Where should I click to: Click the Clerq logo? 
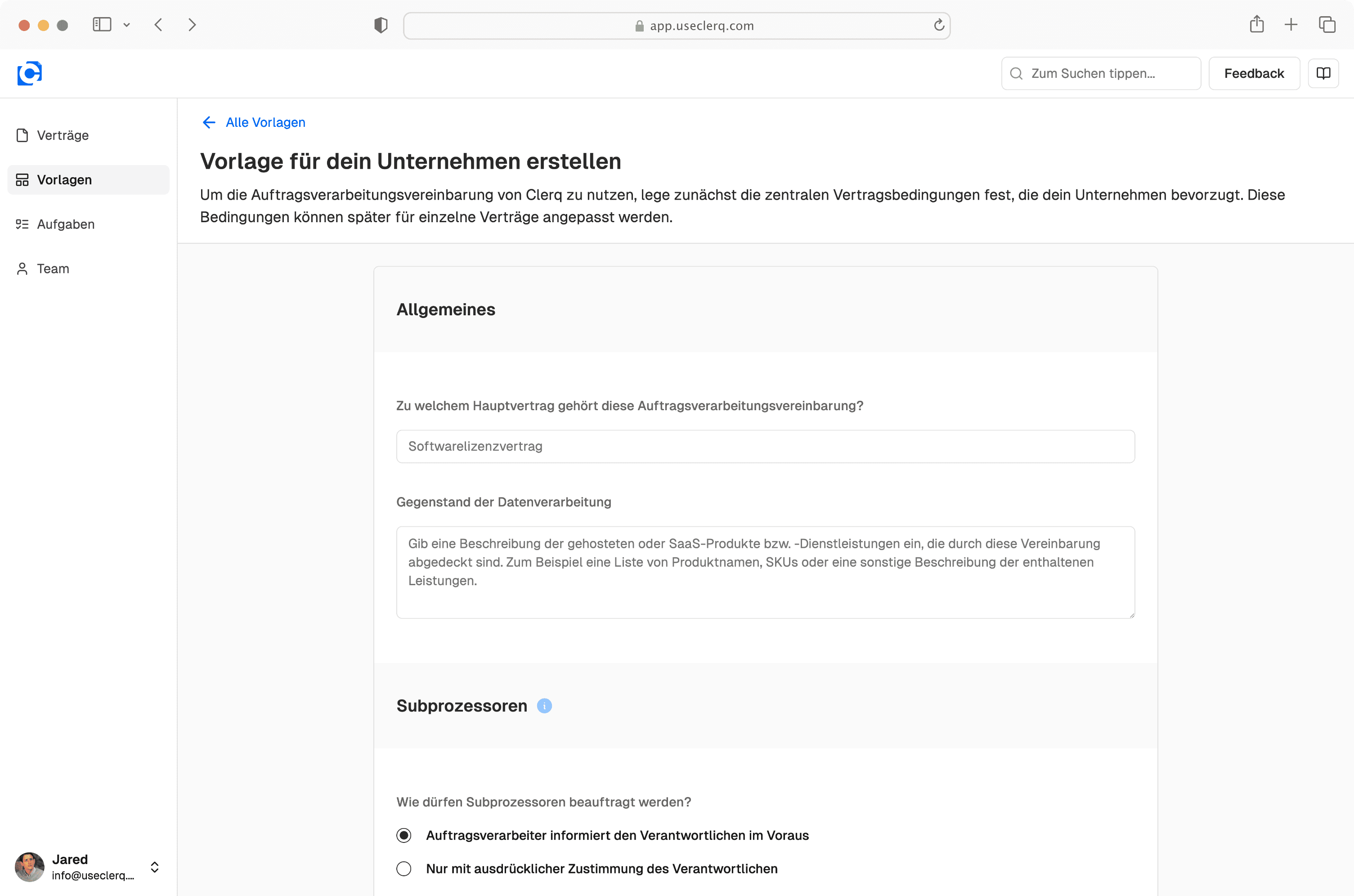(x=29, y=73)
